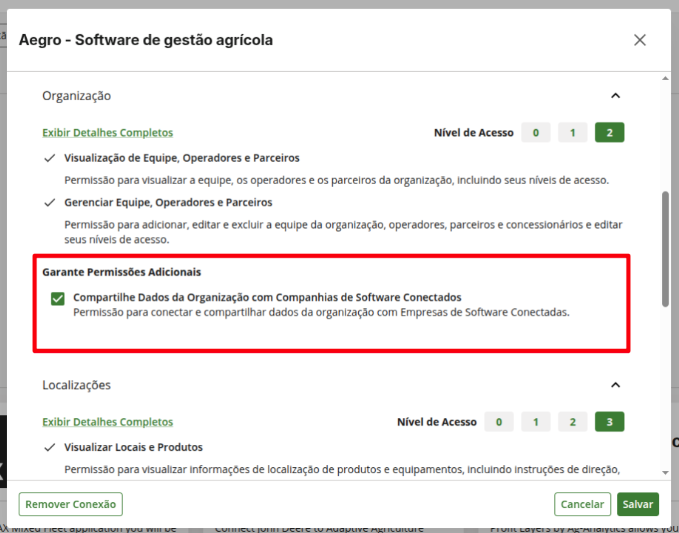679x533 pixels.
Task: Click the dialog title 'Aegro - Software de gestão agrícola'
Action: 146,40
